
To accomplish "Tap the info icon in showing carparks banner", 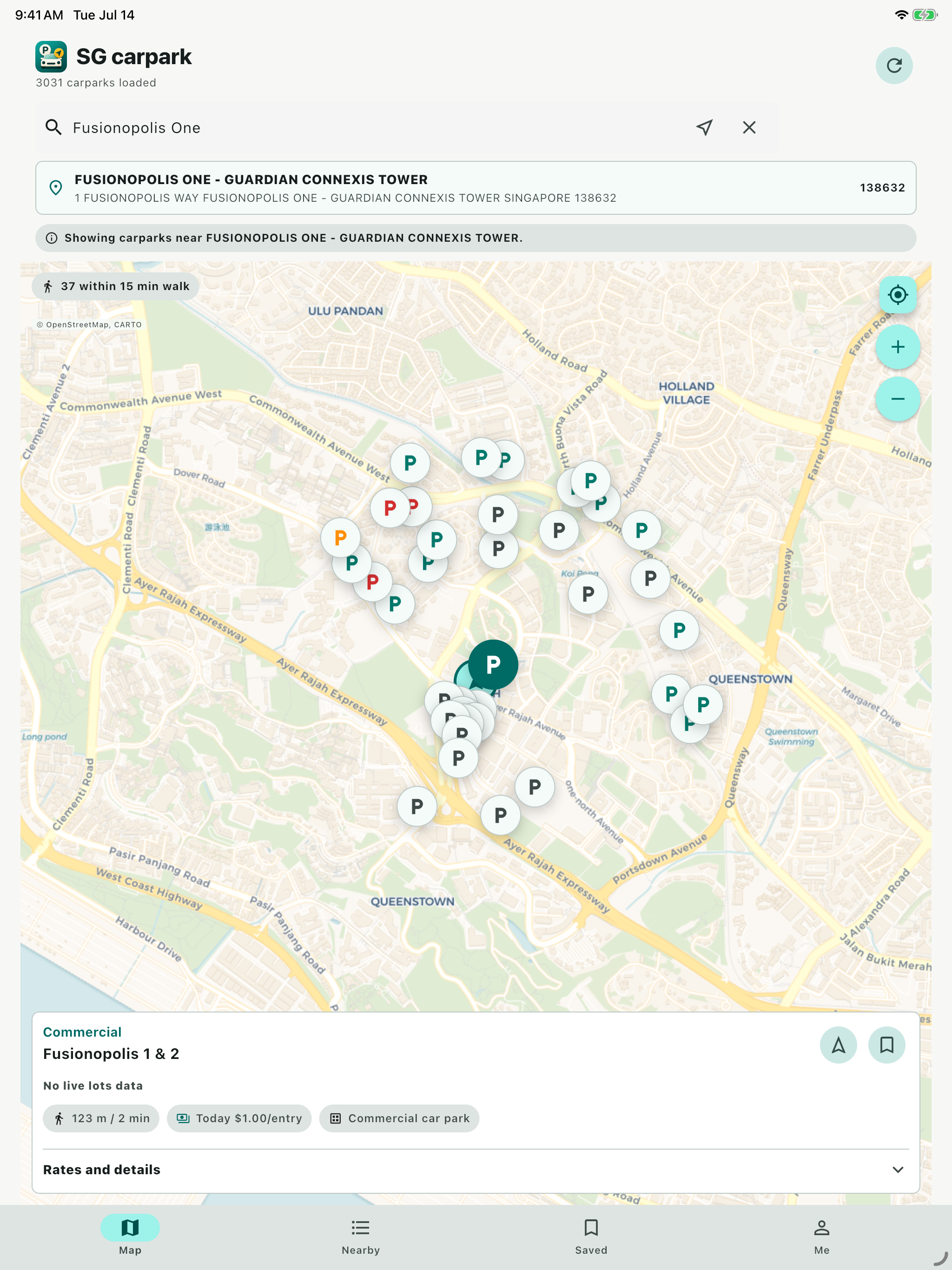I will click(51, 238).
